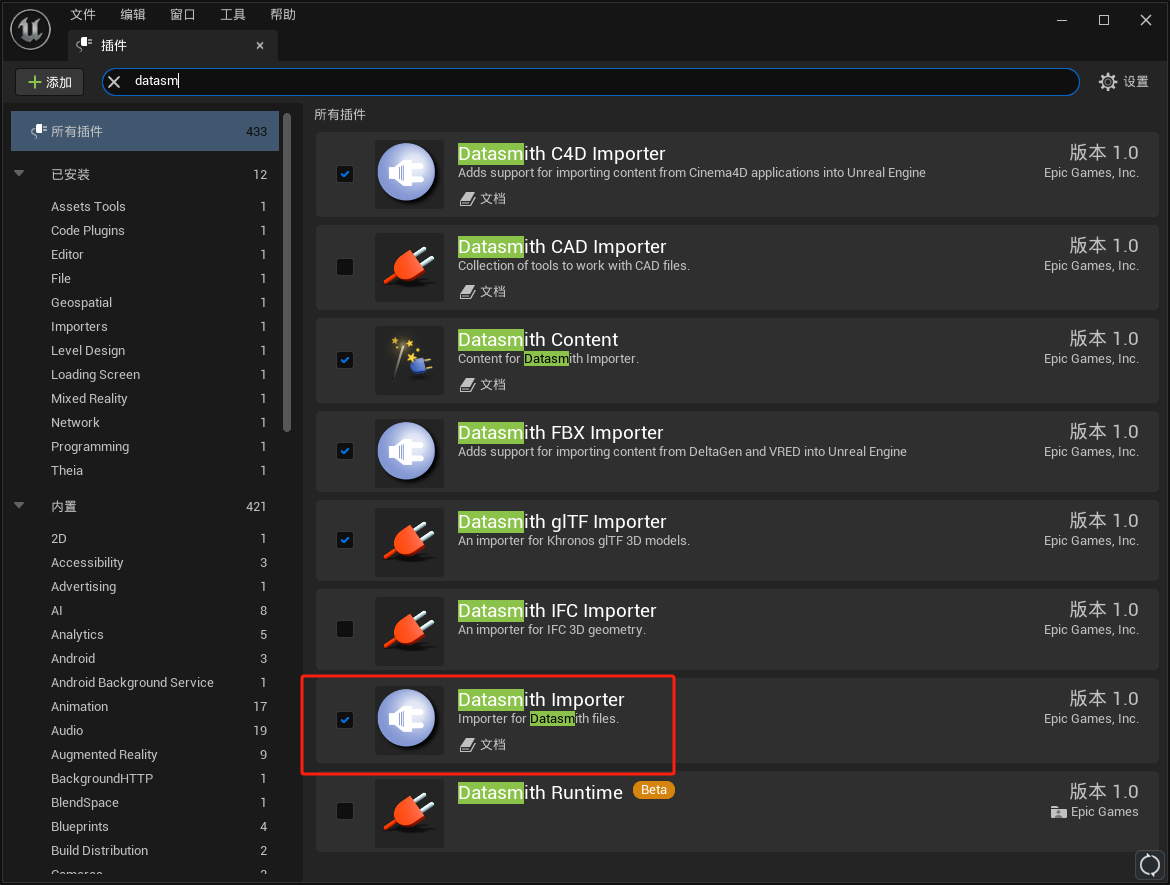The width and height of the screenshot is (1170, 885).
Task: Click documentation book icon for Datasmith Importer
Action: click(467, 745)
